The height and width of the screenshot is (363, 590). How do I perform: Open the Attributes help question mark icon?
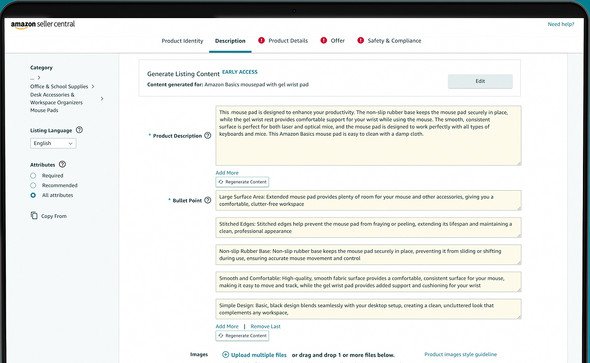point(62,164)
